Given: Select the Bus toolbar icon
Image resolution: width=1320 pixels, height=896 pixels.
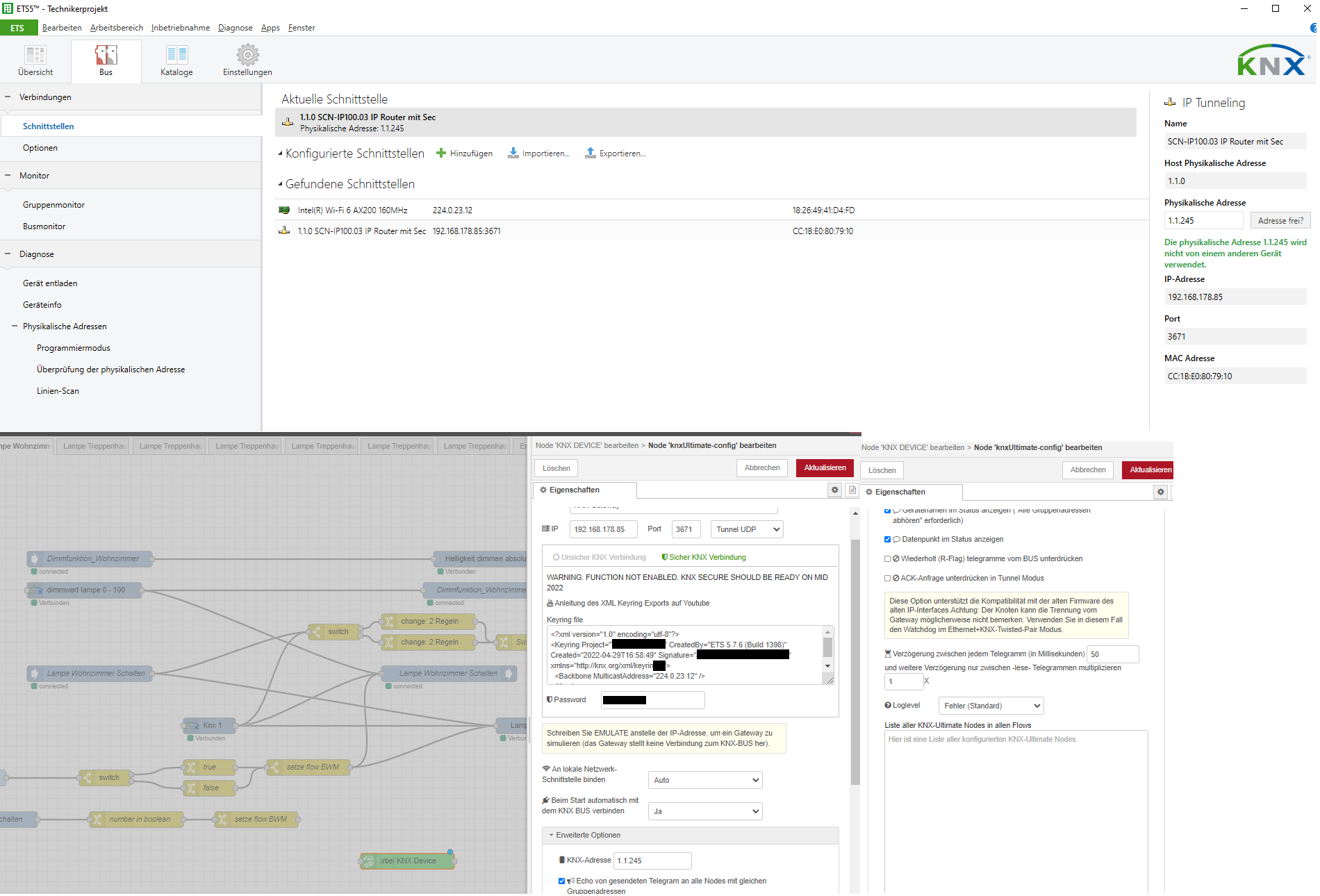Looking at the screenshot, I should click(106, 55).
